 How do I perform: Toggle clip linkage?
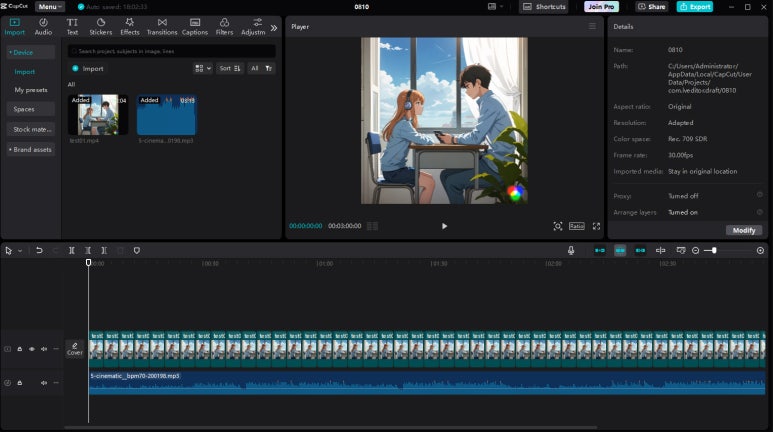640,251
